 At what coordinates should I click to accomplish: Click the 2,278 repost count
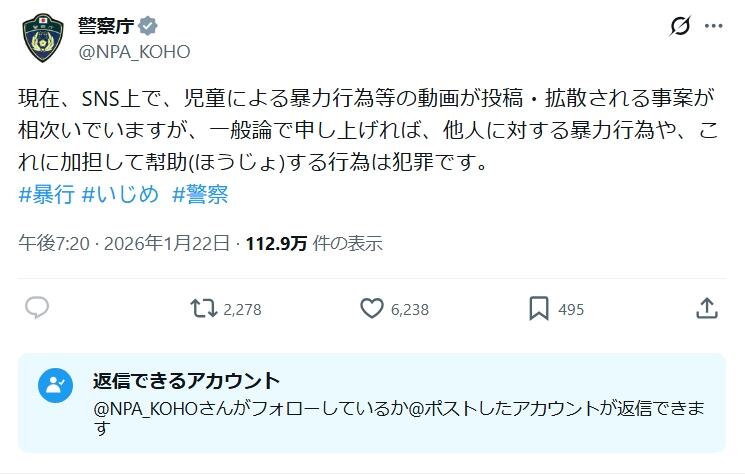coord(242,310)
